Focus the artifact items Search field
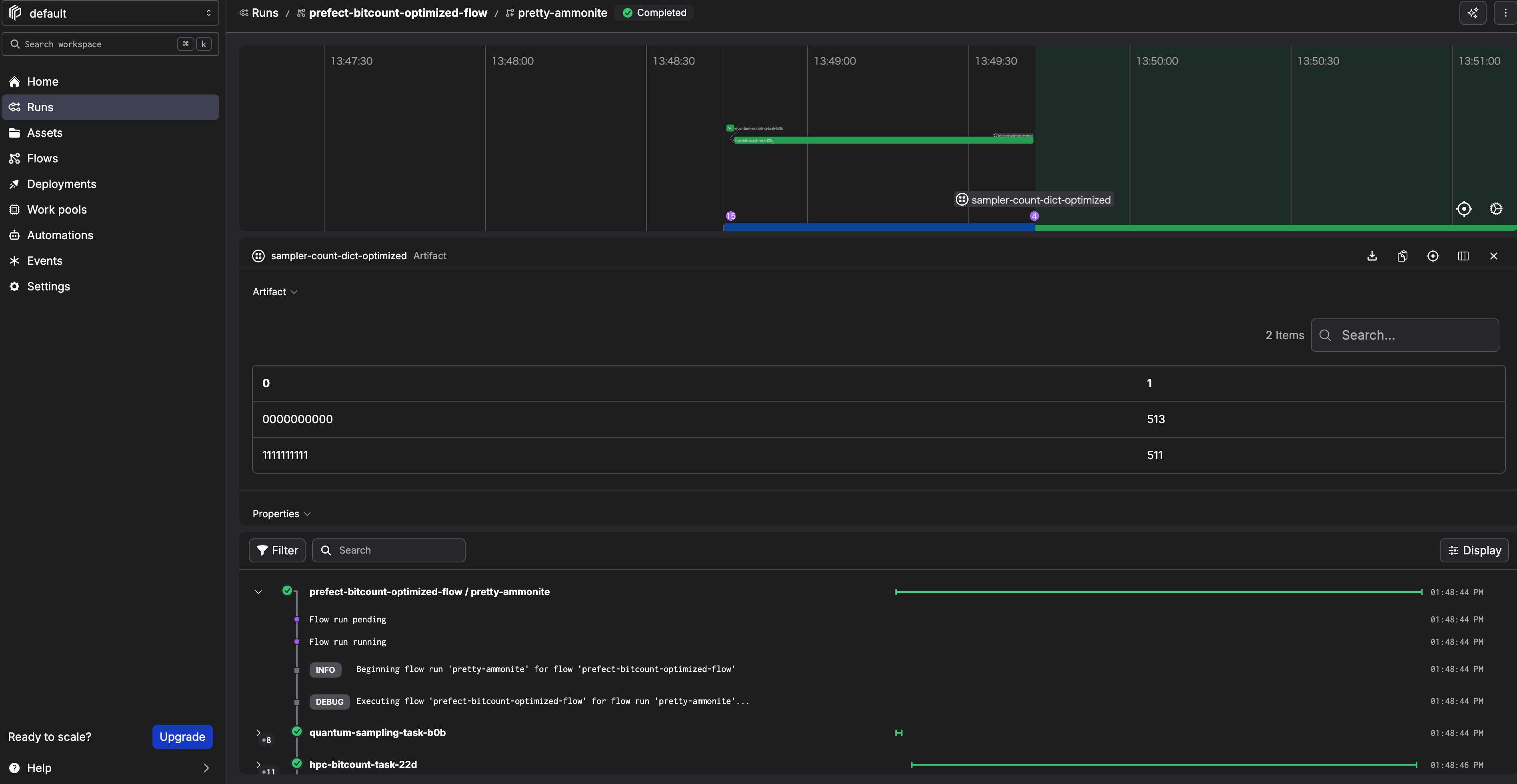 point(1405,335)
